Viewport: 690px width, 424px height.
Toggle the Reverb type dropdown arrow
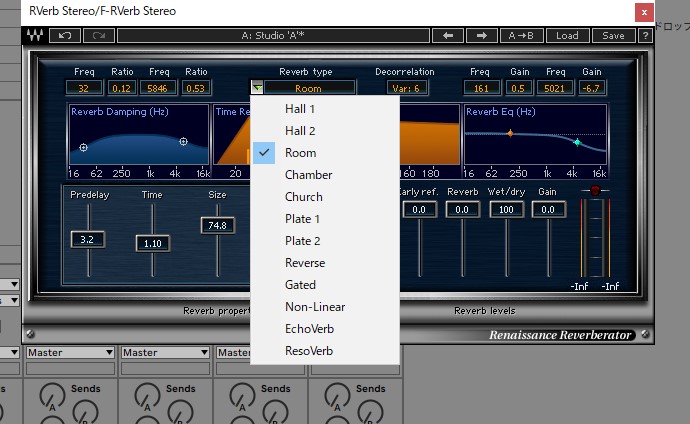pyautogui.click(x=257, y=88)
